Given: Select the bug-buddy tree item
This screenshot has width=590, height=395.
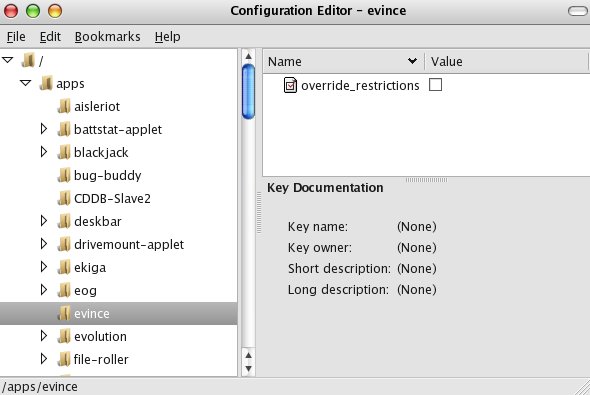Looking at the screenshot, I should coord(108,175).
